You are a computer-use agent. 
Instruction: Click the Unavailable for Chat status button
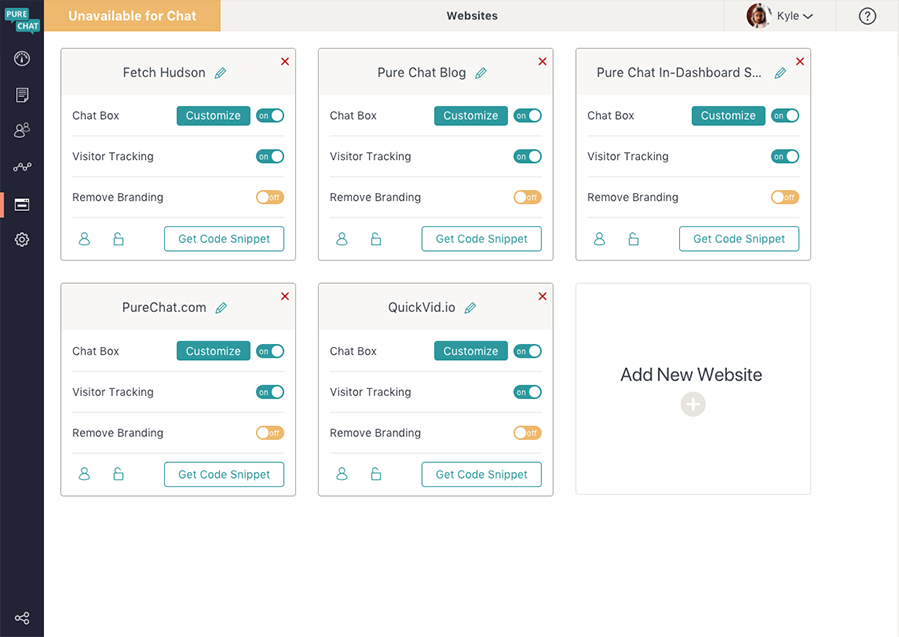coord(132,16)
